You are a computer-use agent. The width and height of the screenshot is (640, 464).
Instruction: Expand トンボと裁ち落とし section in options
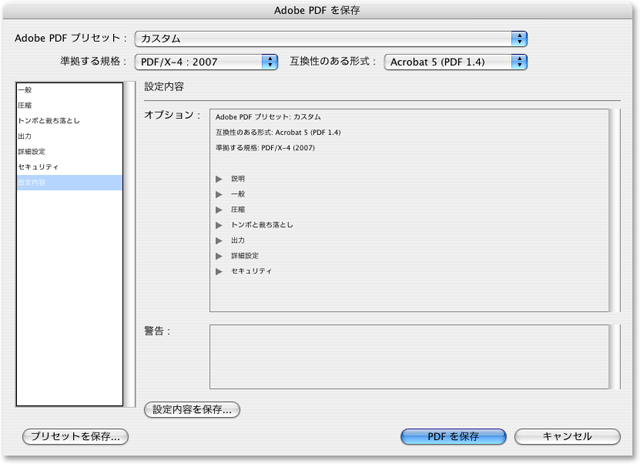pos(218,225)
